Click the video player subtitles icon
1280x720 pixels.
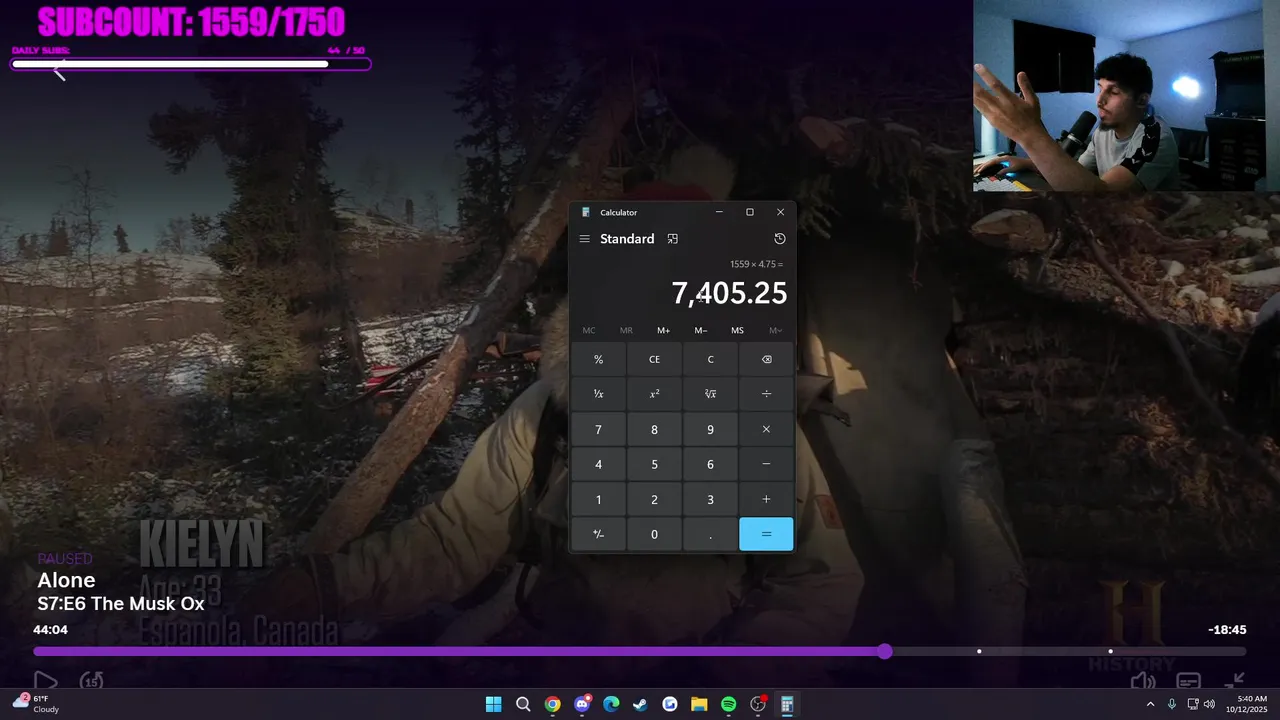coord(1188,682)
